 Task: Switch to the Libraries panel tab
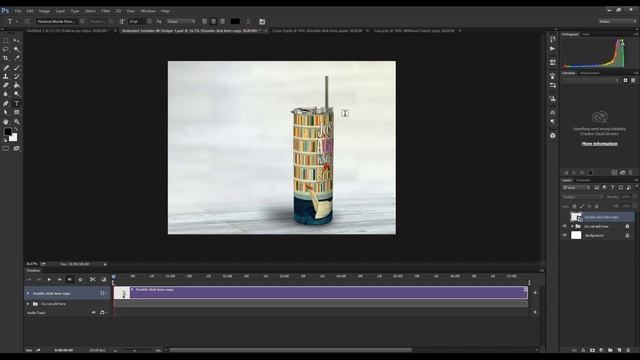[x=569, y=73]
